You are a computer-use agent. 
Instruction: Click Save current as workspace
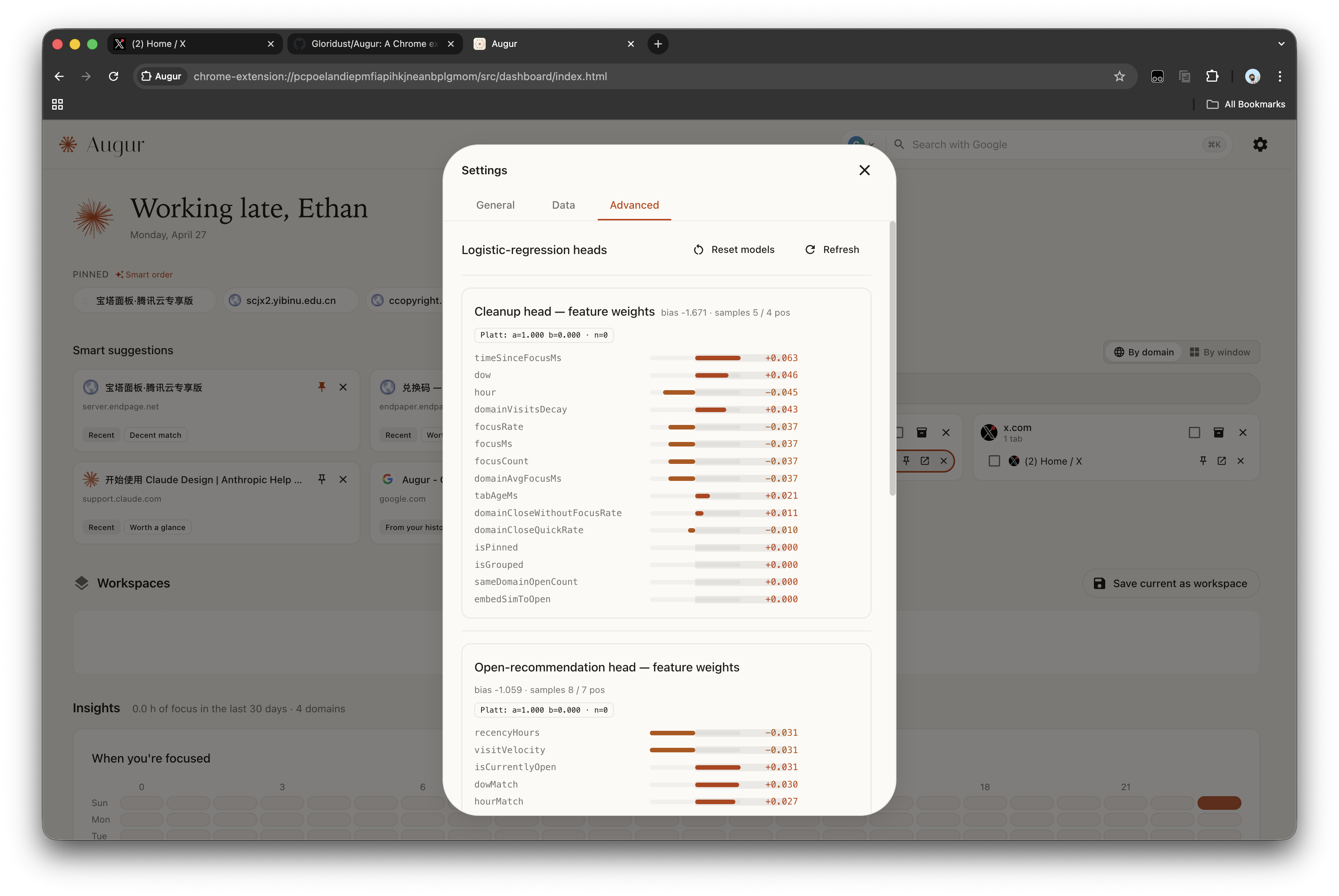point(1170,583)
